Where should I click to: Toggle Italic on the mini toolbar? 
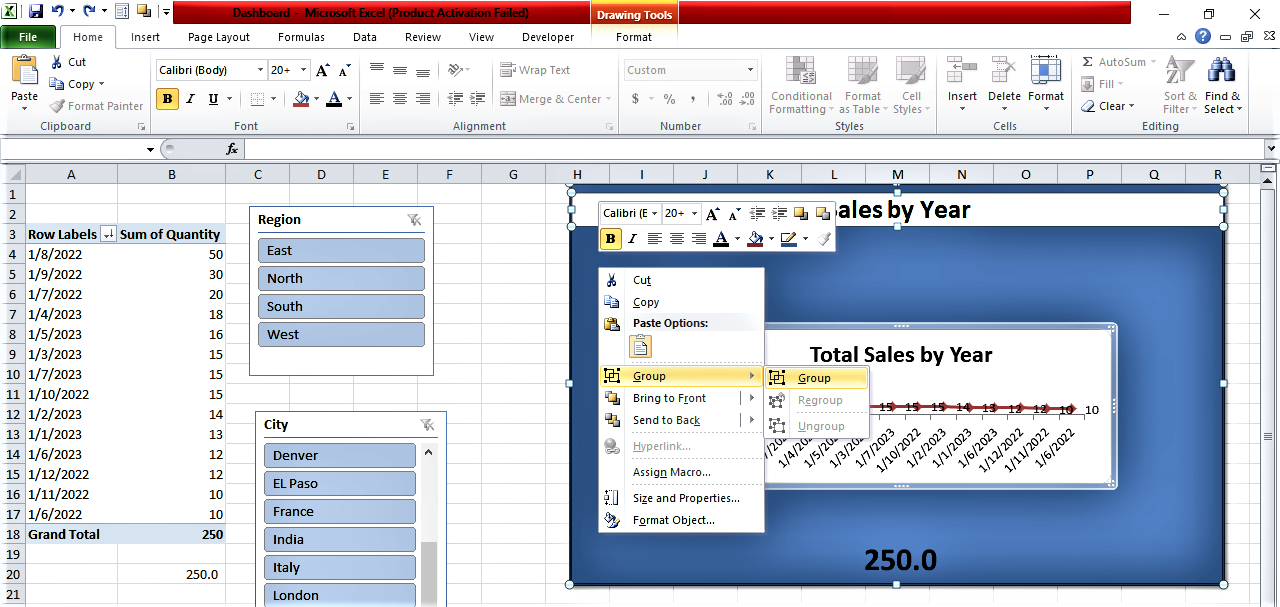(632, 238)
